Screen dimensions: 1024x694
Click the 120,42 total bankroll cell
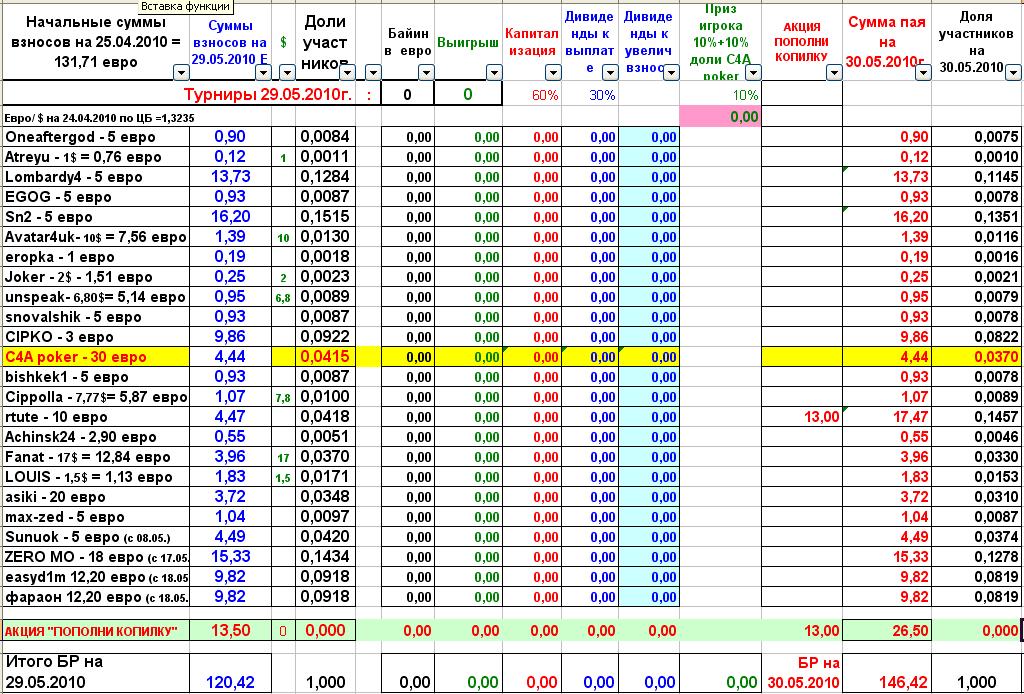point(230,681)
